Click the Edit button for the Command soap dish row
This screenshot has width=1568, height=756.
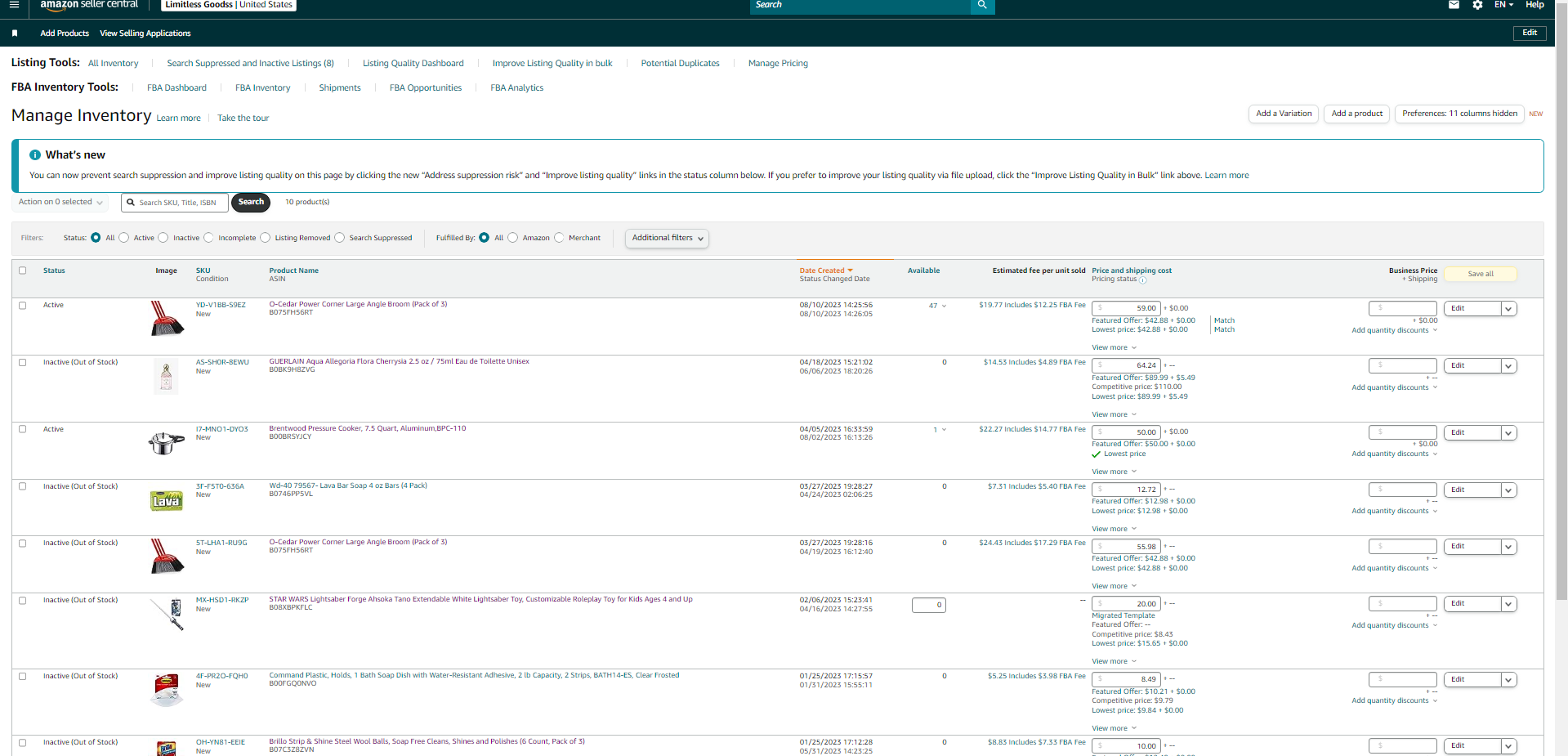1473,680
